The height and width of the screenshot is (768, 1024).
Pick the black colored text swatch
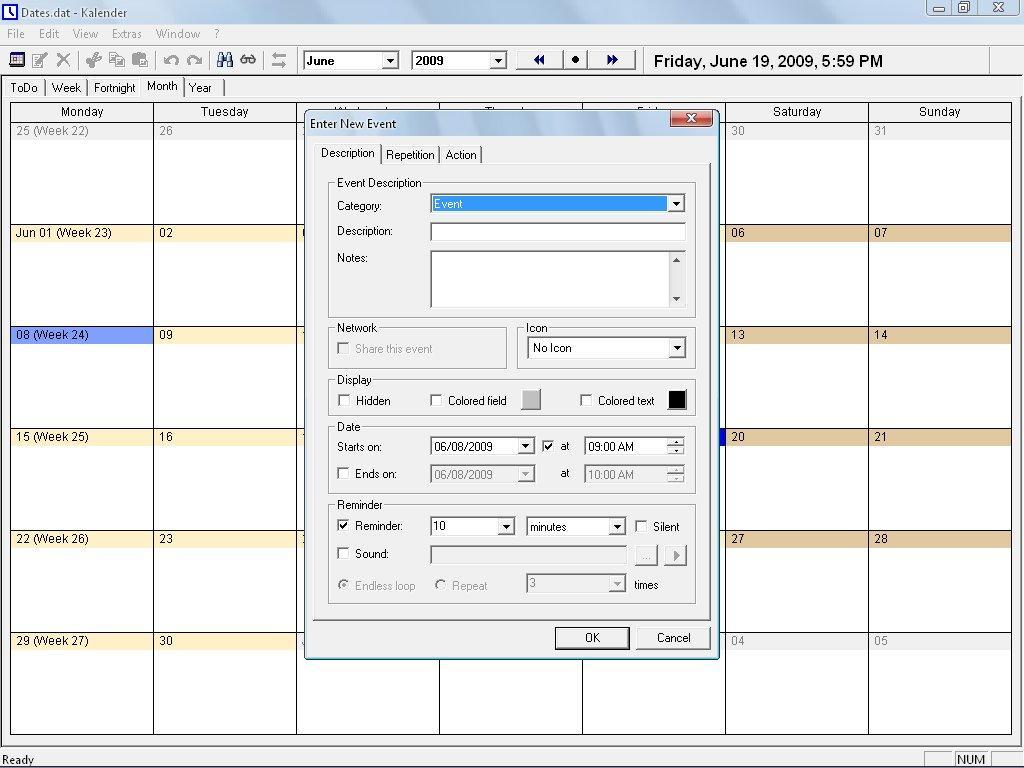coord(677,400)
